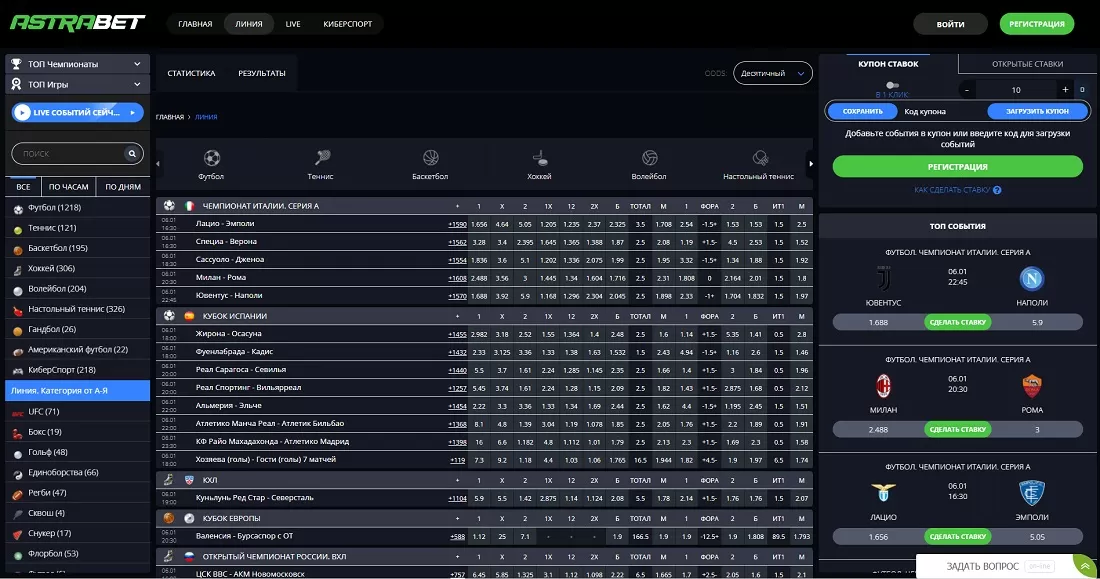Image resolution: width=1100 pixels, height=579 pixels.
Task: Toggle the 'В 1 клик' switch
Action: click(x=892, y=86)
